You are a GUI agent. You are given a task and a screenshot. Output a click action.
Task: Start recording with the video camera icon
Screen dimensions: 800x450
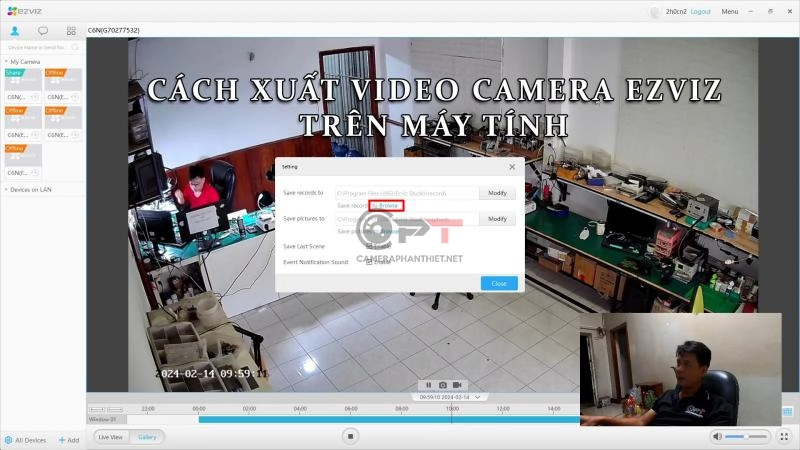point(457,385)
